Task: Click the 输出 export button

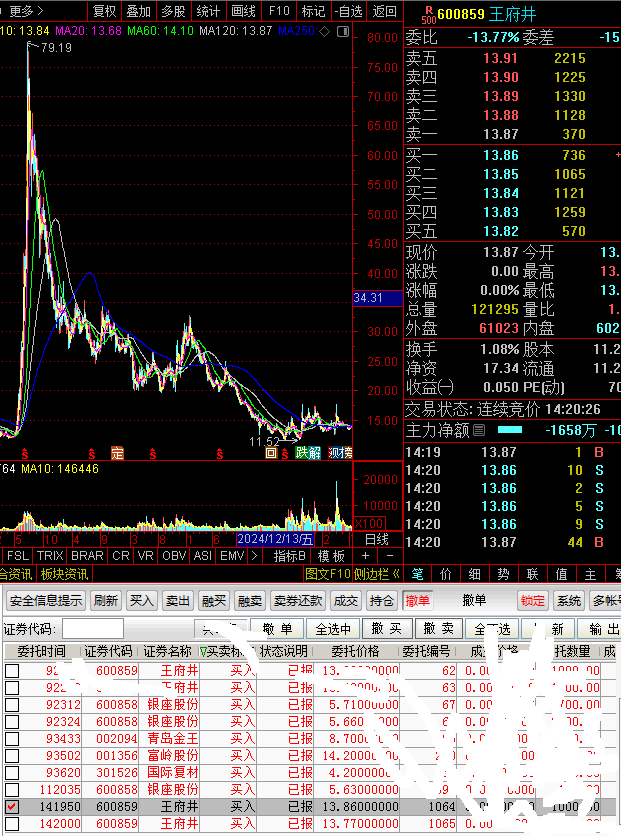Action: click(x=599, y=629)
